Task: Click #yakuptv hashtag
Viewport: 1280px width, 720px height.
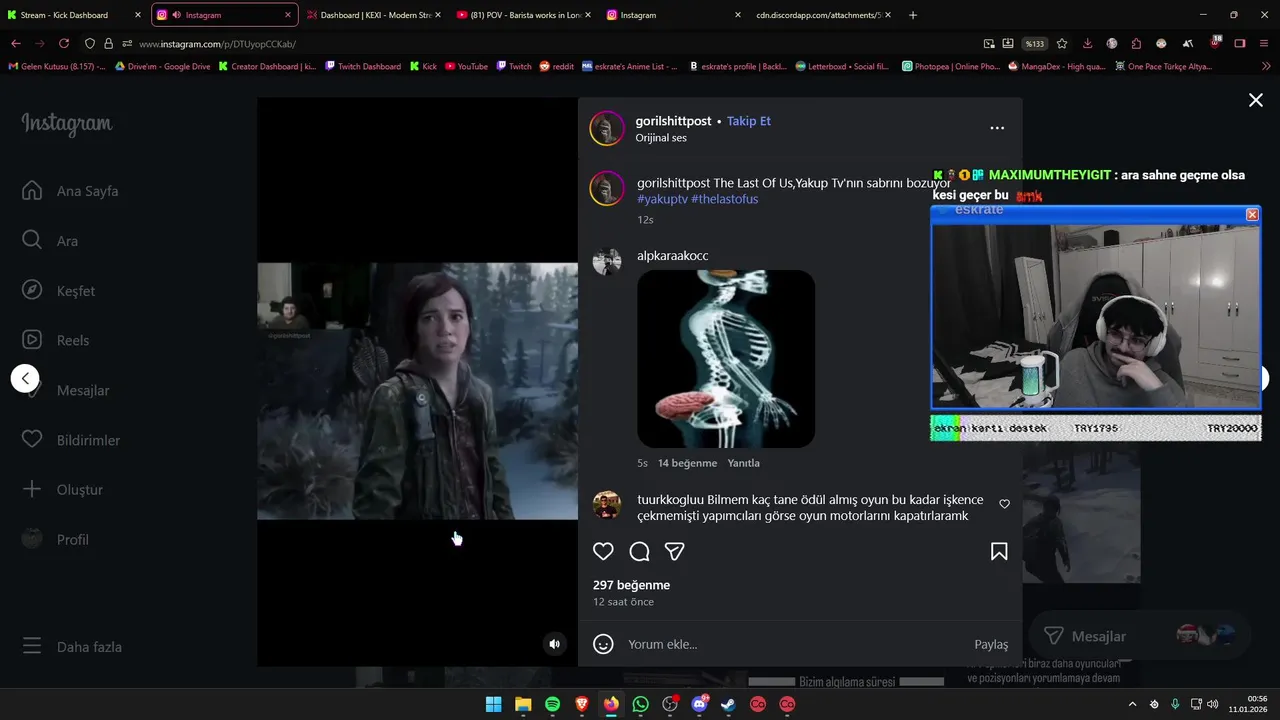Action: (663, 199)
